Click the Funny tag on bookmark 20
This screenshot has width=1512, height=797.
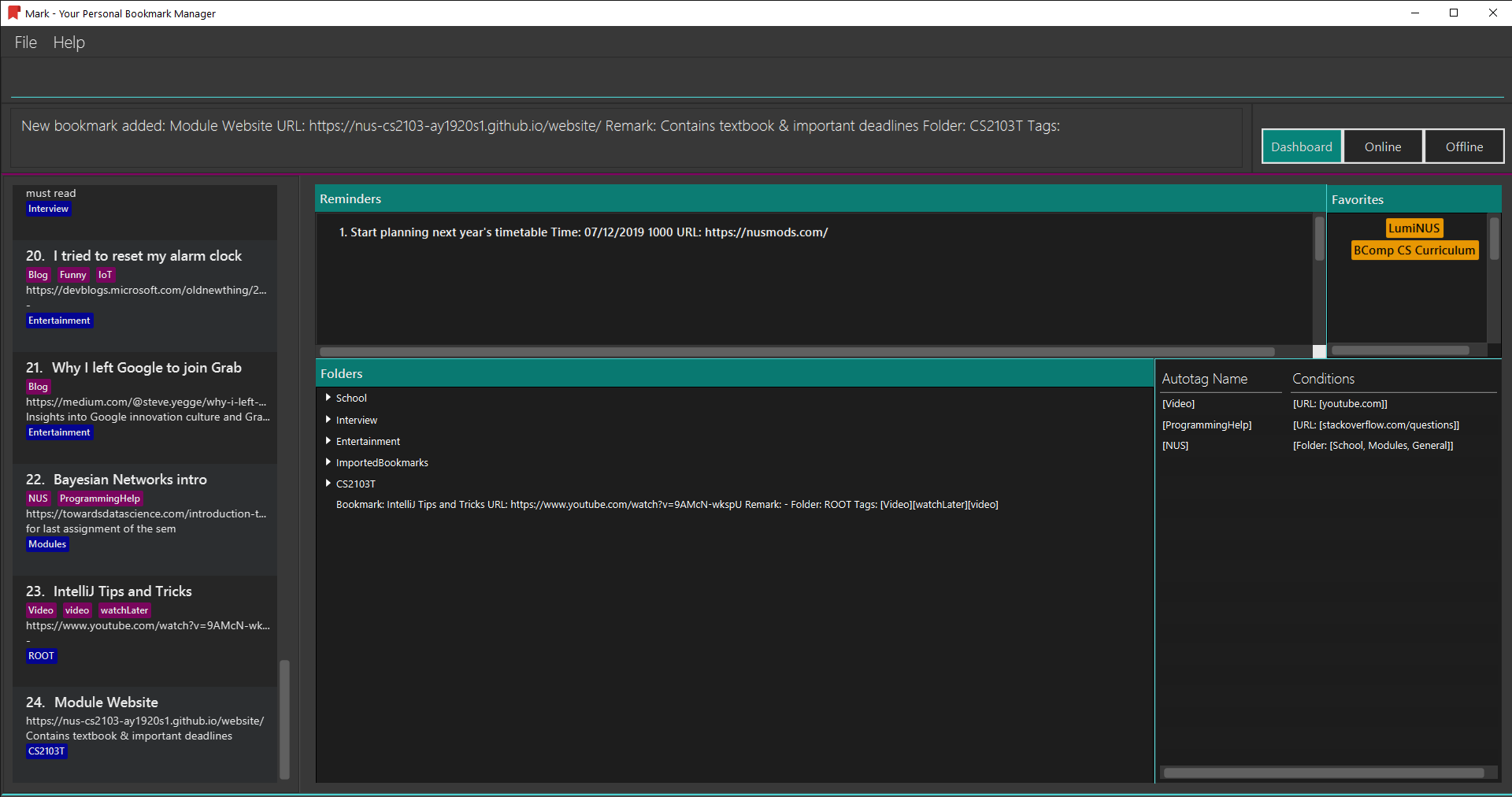72,275
